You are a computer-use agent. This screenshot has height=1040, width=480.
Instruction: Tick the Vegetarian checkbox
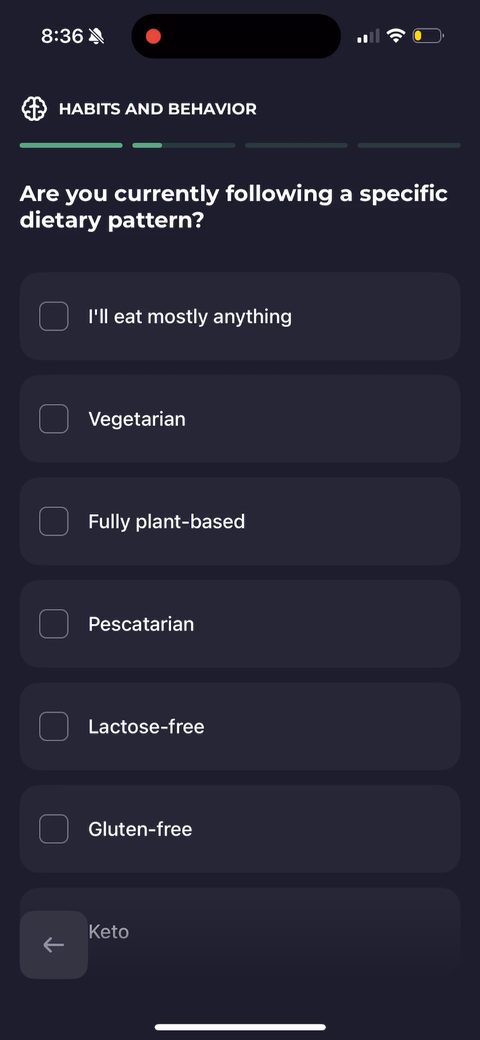54,419
